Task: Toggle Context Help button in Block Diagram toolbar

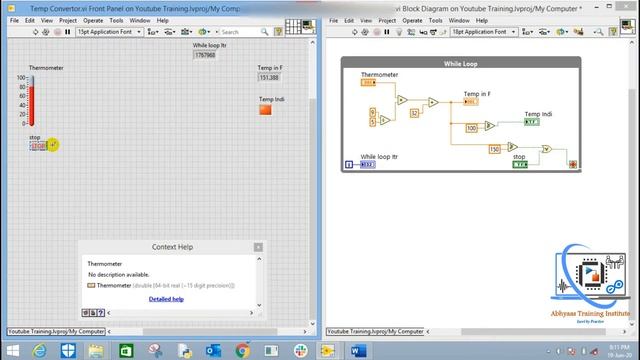Action: [x=613, y=32]
